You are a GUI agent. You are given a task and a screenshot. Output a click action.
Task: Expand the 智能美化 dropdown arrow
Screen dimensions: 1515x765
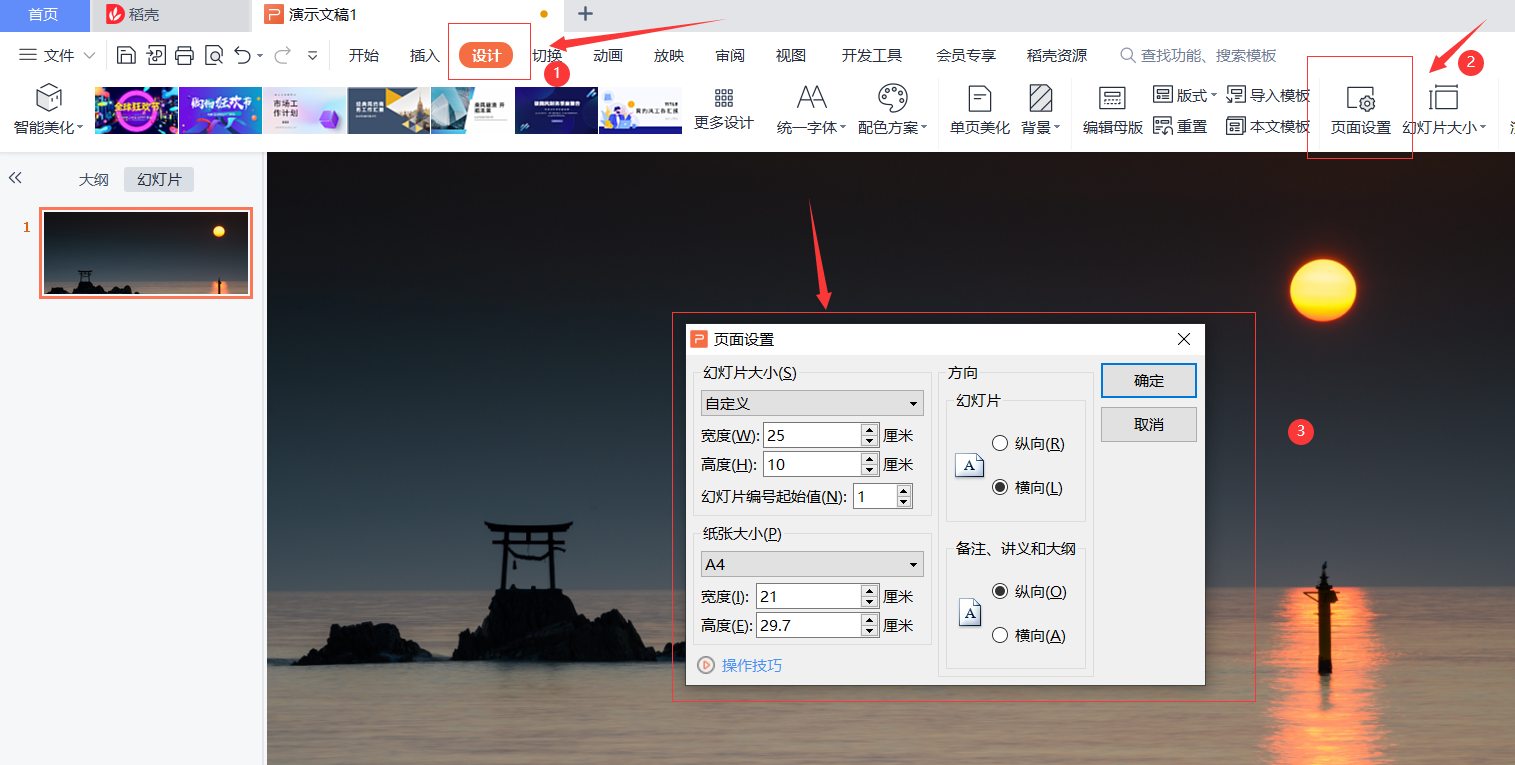[x=80, y=128]
